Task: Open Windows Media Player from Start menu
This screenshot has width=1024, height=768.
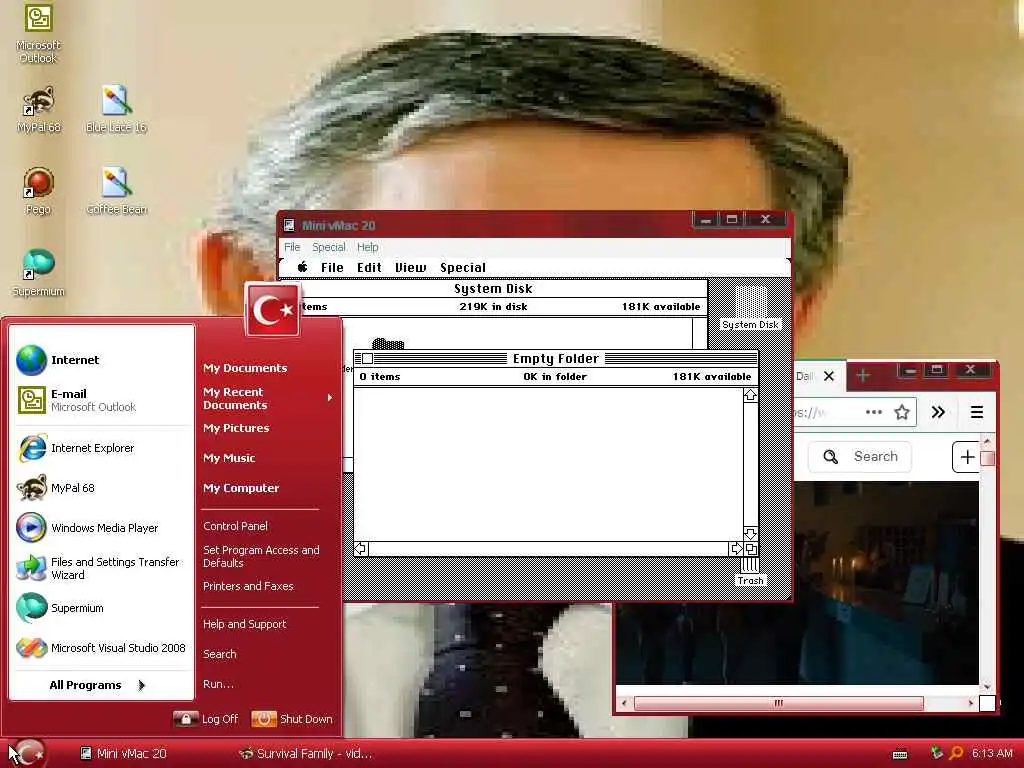Action: [x=103, y=528]
